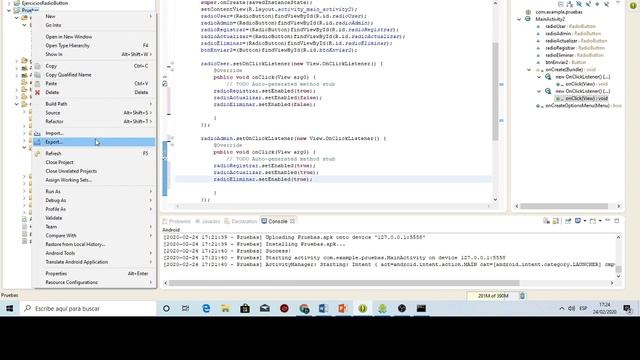Viewport: 640px width, 360px height.
Task: Choose Copy in the context menu
Action: (94, 66)
